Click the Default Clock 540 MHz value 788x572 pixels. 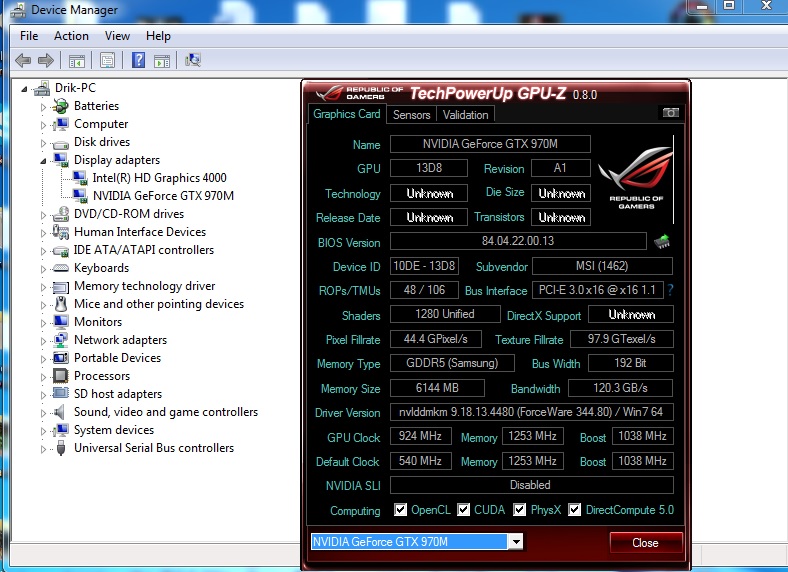(x=420, y=461)
